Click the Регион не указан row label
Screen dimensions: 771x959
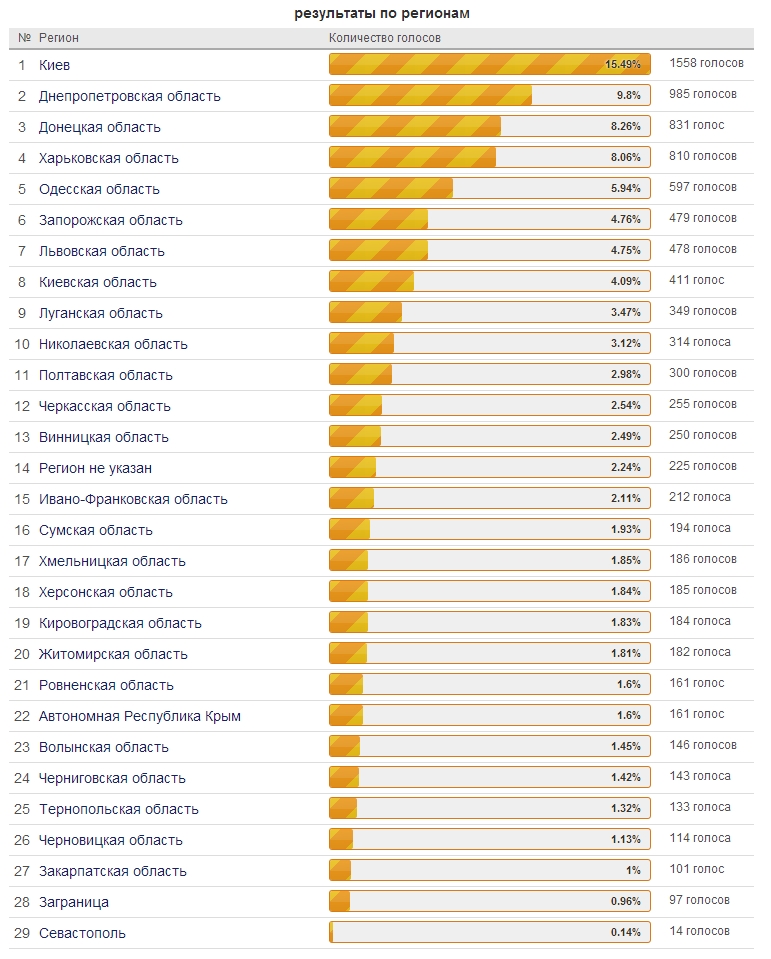tap(95, 468)
